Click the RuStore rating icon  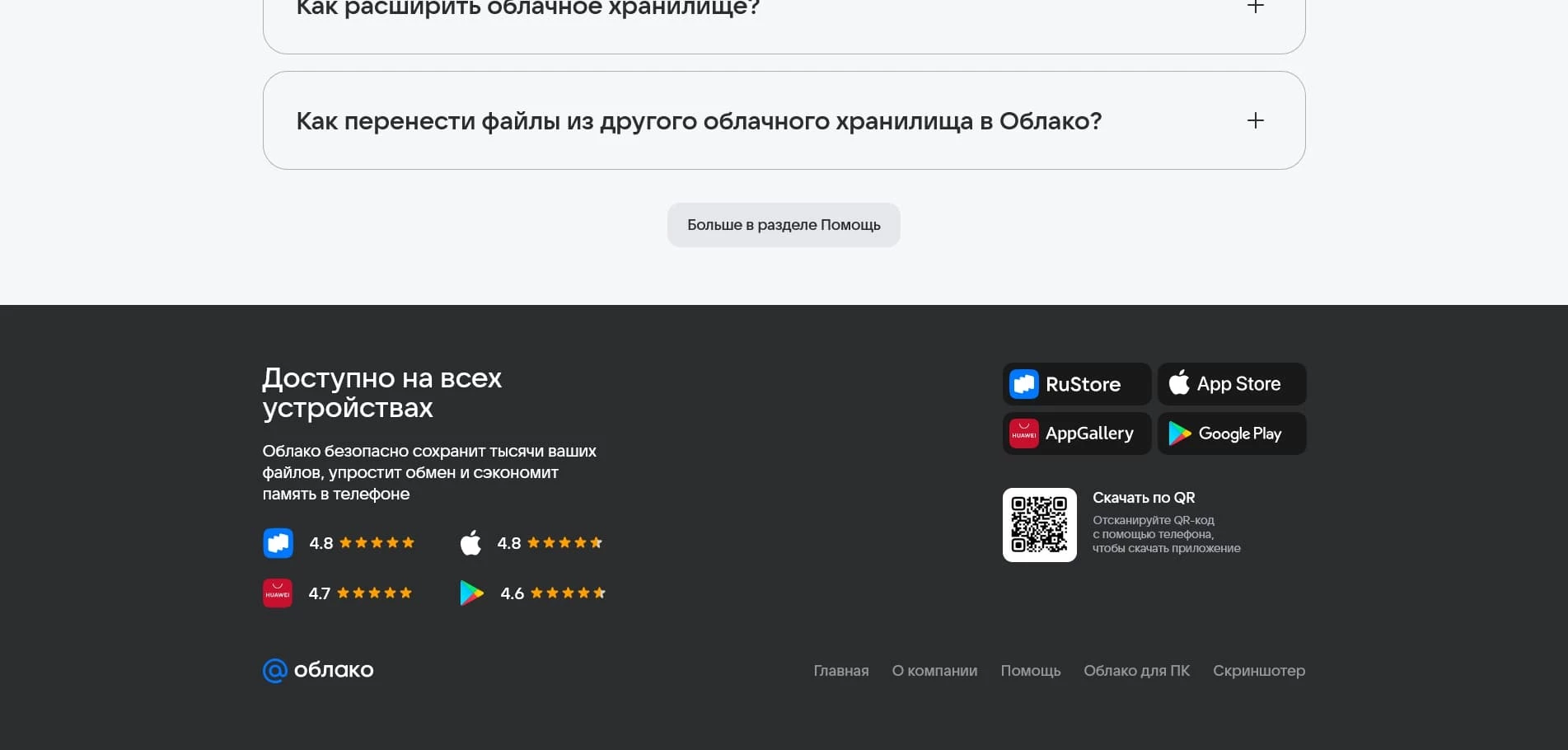pyautogui.click(x=278, y=543)
